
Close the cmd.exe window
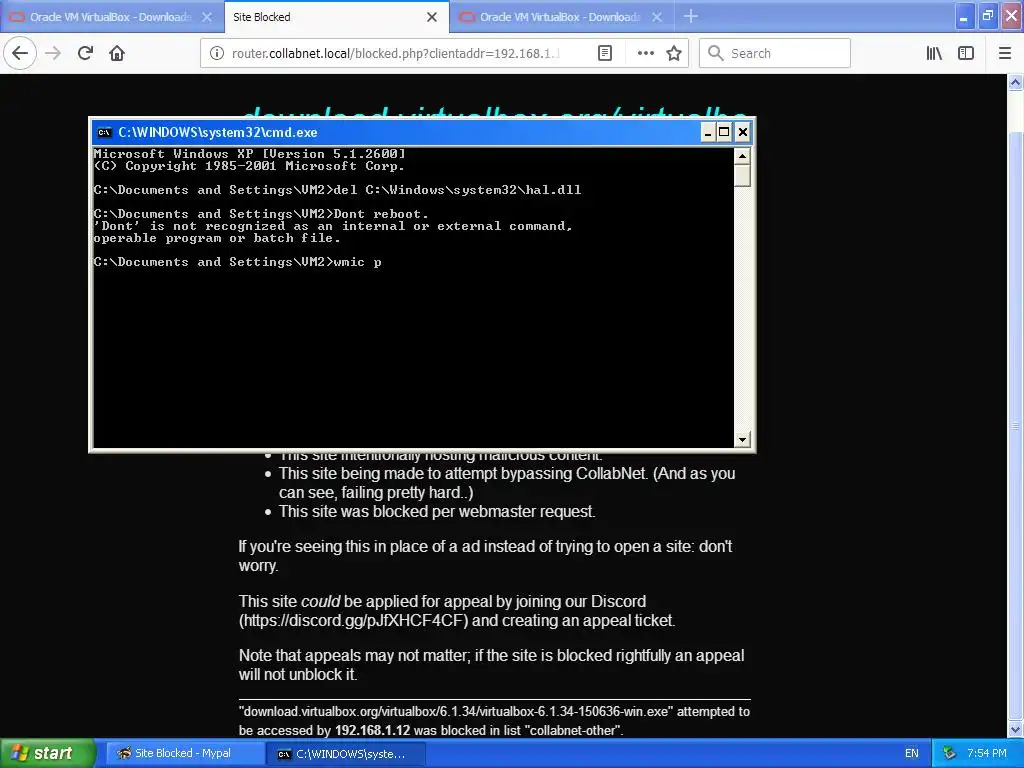(743, 133)
